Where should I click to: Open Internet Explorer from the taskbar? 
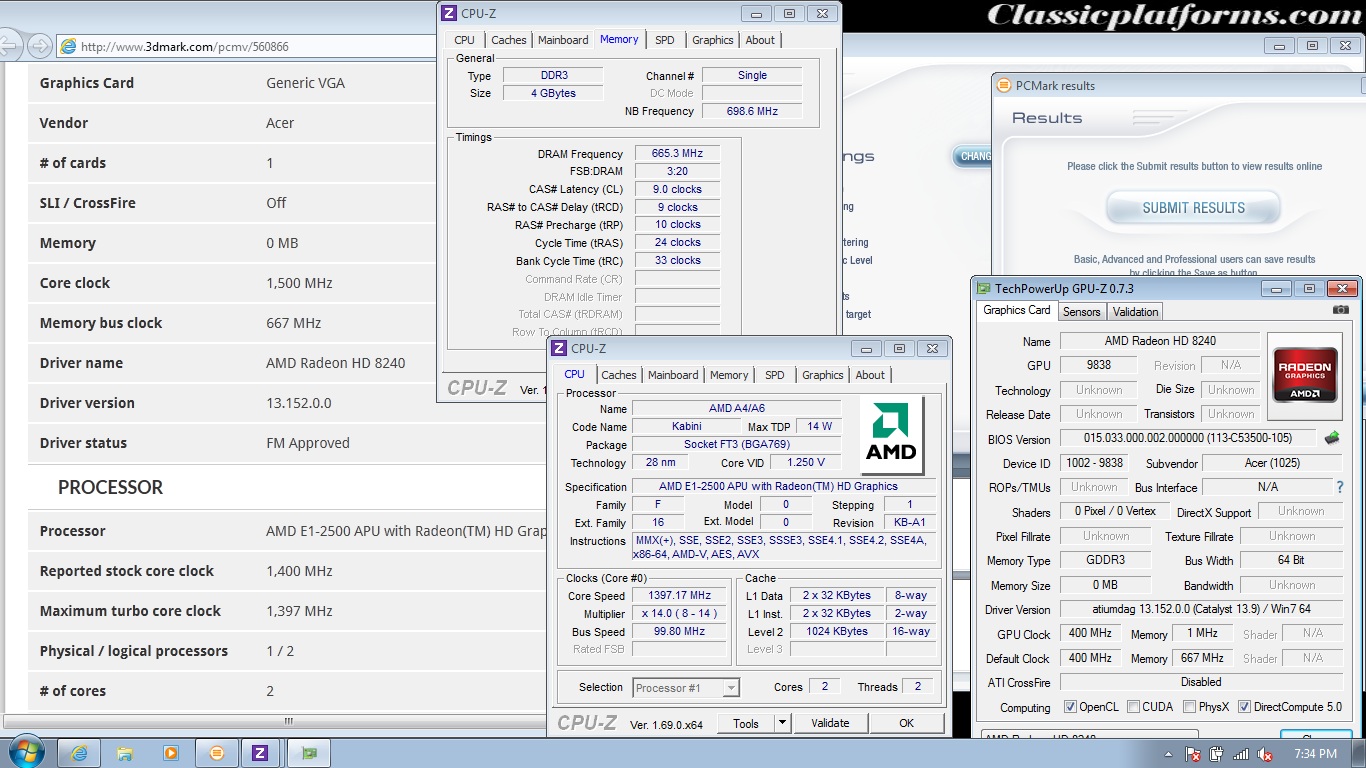click(x=79, y=753)
